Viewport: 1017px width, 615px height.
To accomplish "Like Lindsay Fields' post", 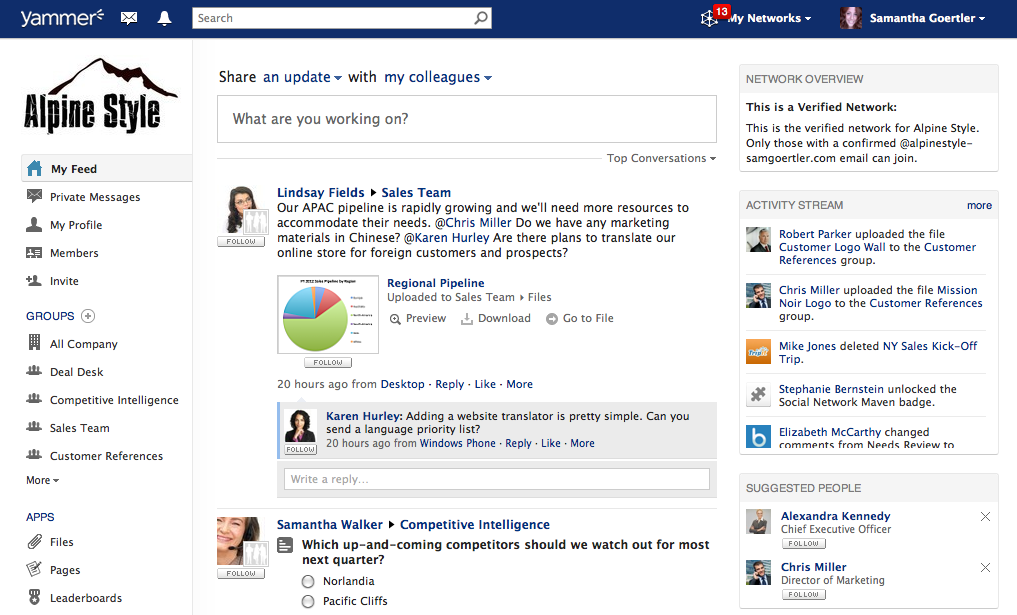I will (x=485, y=384).
